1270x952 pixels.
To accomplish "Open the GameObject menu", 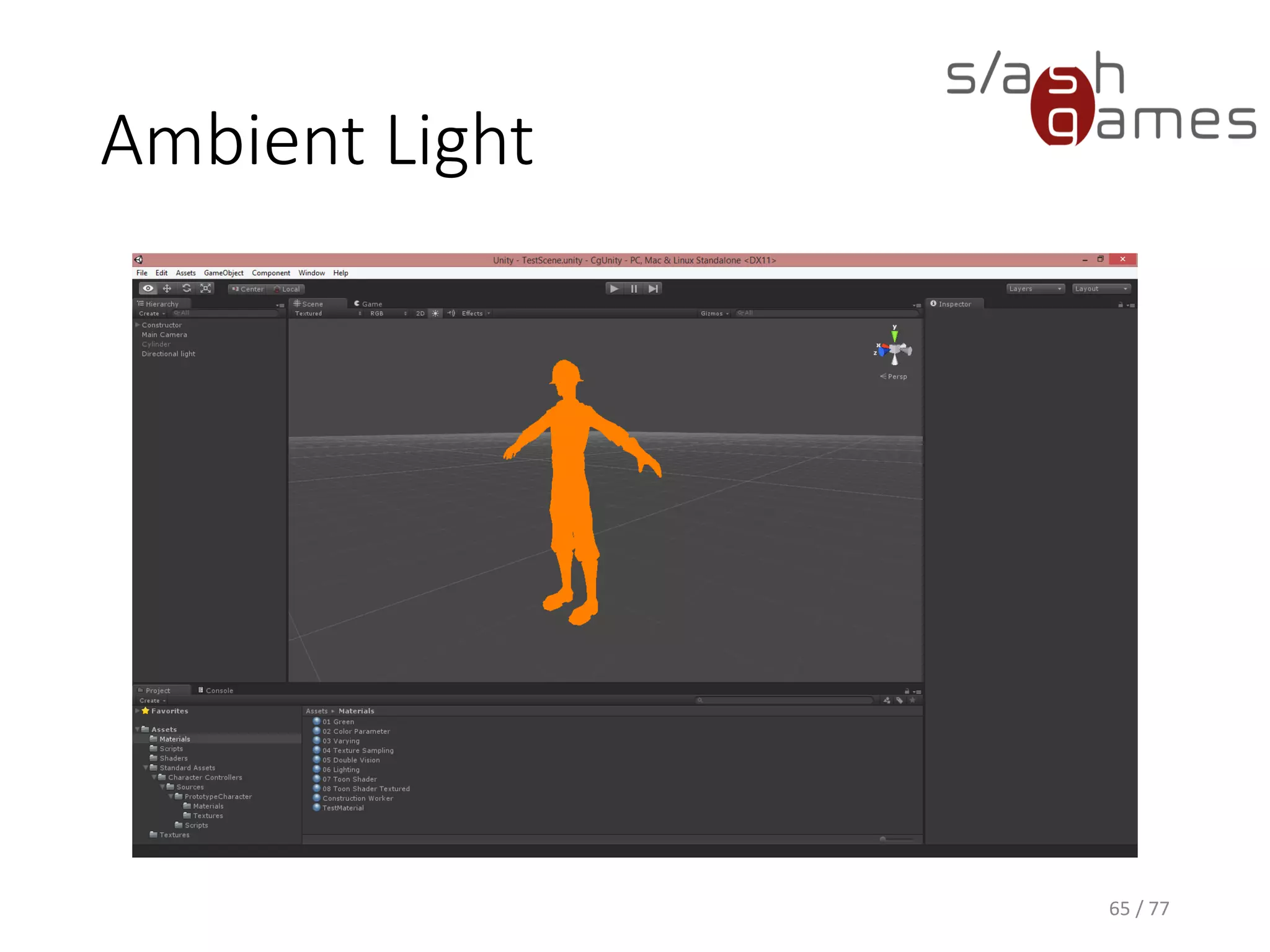I will point(223,273).
